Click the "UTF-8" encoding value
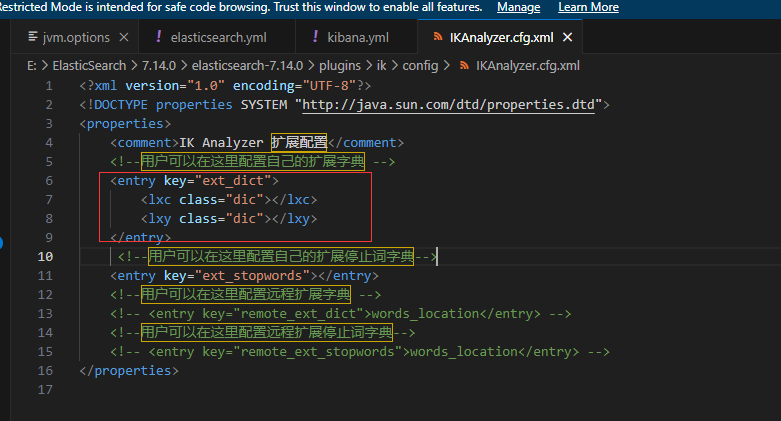Screen dimensions: 781x421 tap(329, 86)
